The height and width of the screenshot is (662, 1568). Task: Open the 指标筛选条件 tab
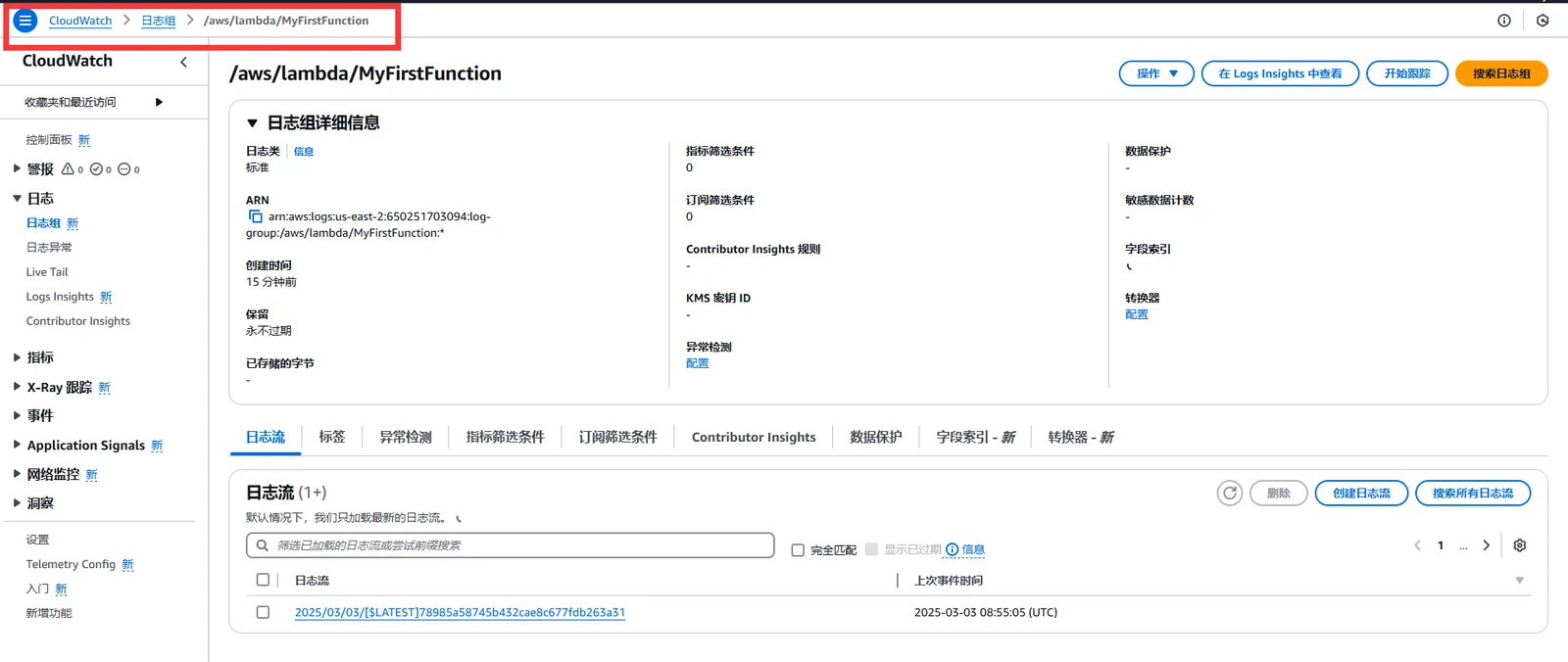[506, 437]
